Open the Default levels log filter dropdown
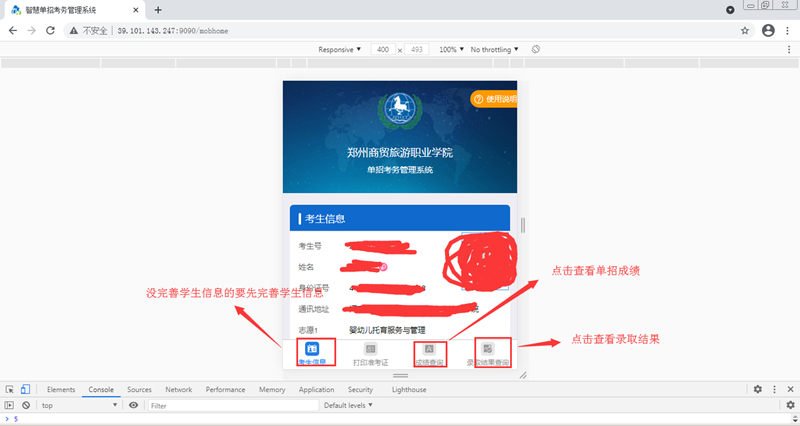 coord(348,405)
